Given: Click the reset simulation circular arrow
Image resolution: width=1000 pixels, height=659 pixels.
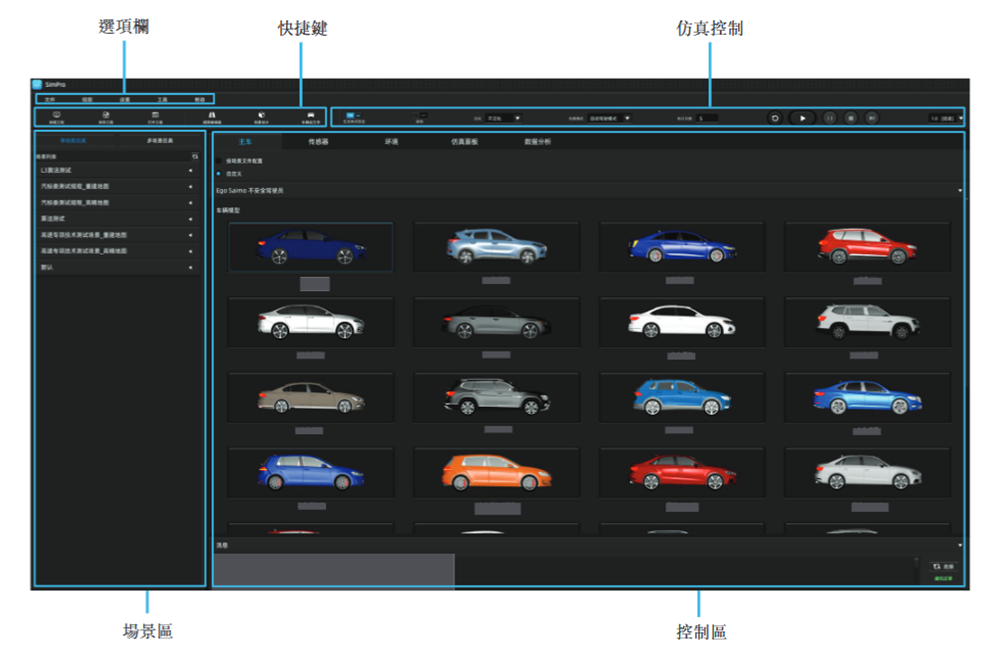Looking at the screenshot, I should 774,118.
